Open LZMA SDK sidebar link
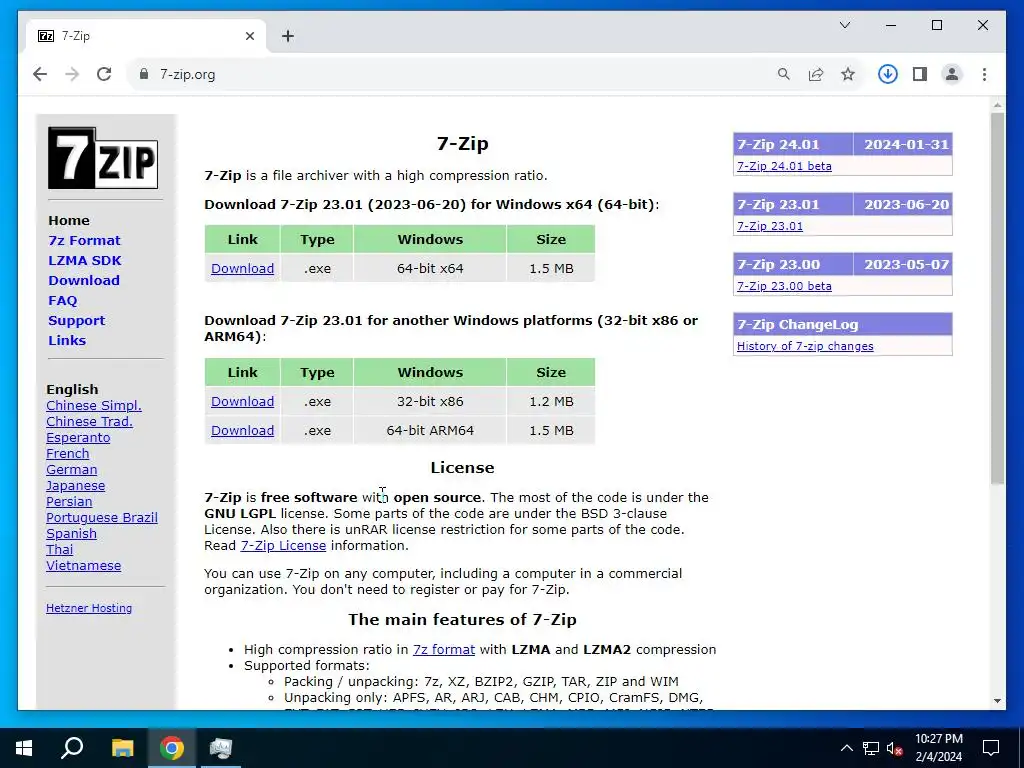This screenshot has height=768, width=1024. click(85, 261)
